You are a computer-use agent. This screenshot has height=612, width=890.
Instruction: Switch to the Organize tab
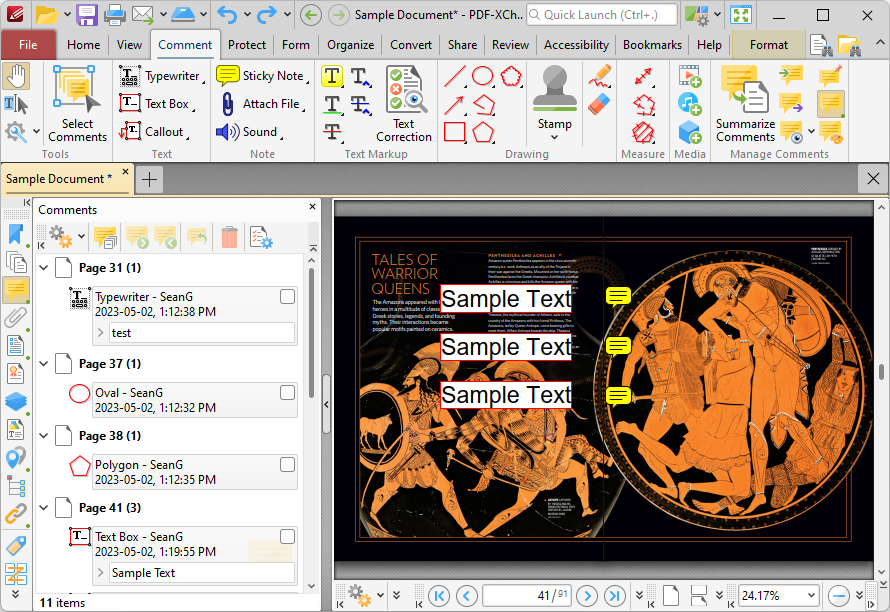[x=351, y=45]
